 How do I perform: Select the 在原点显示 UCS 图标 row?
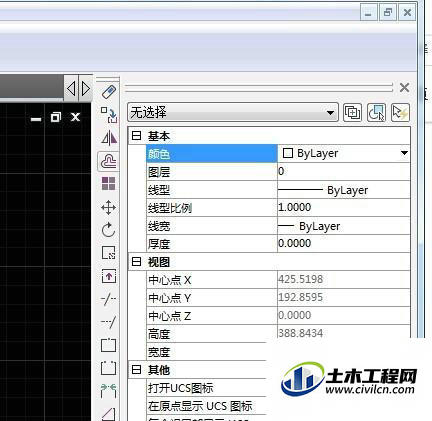[207, 406]
